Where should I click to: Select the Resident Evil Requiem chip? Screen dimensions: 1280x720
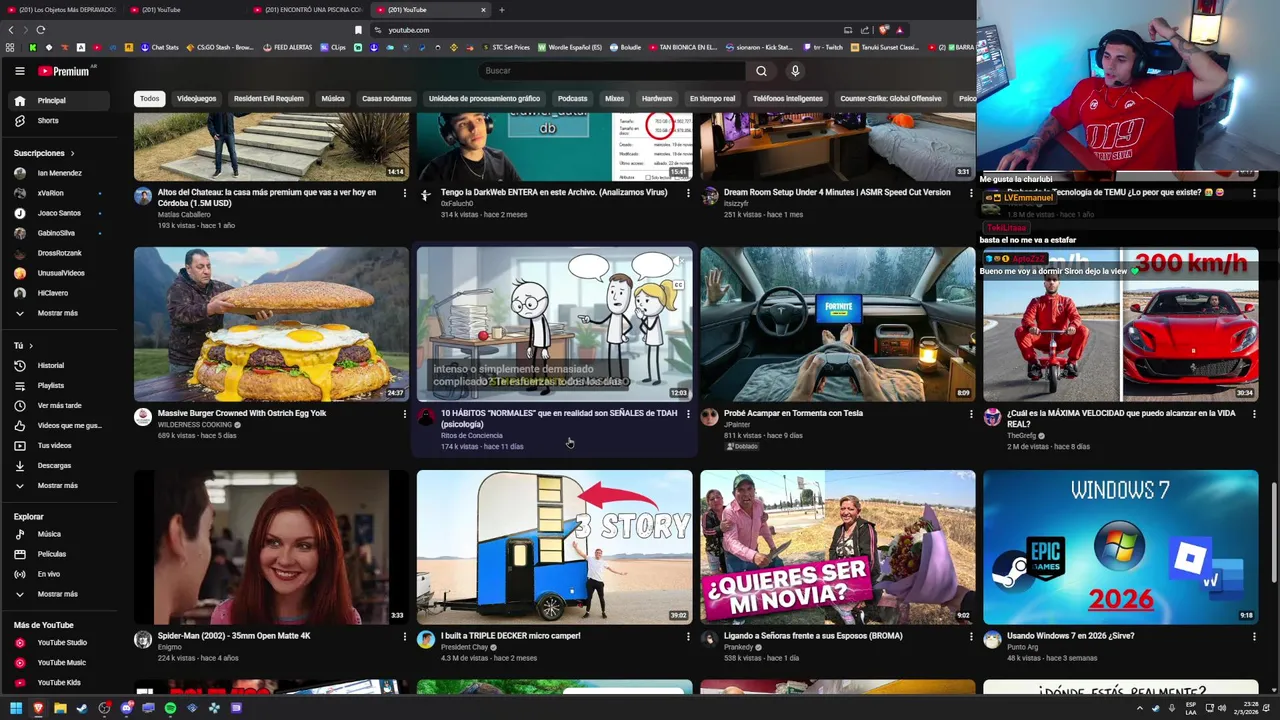coord(268,99)
